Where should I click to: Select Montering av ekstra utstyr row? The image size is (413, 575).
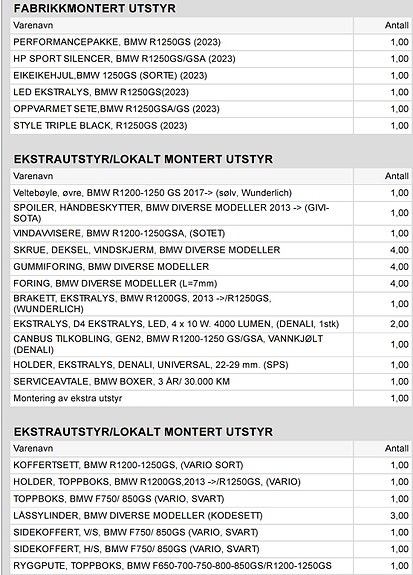tap(211, 398)
